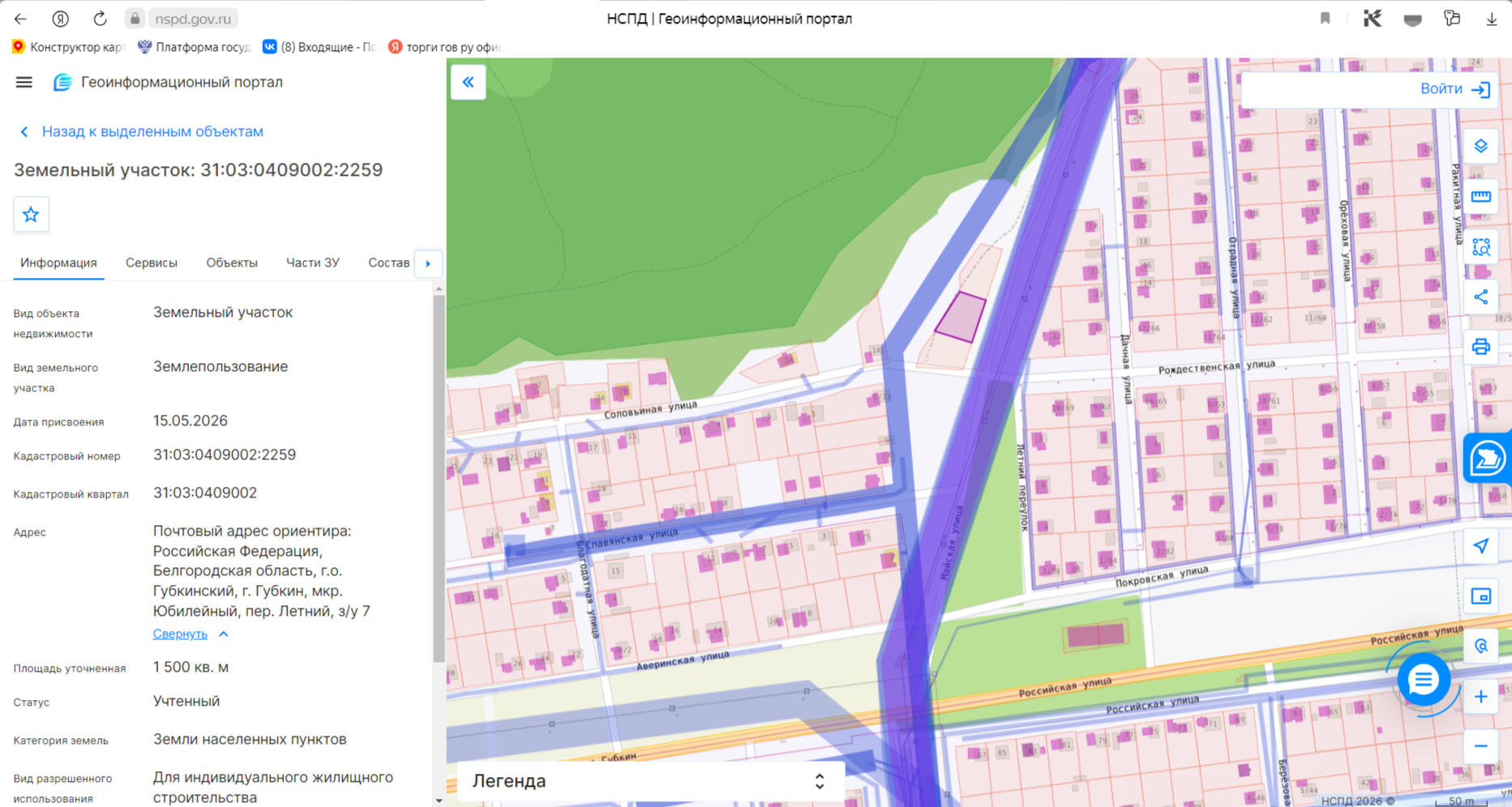Zoom out the map with minus

[1480, 746]
